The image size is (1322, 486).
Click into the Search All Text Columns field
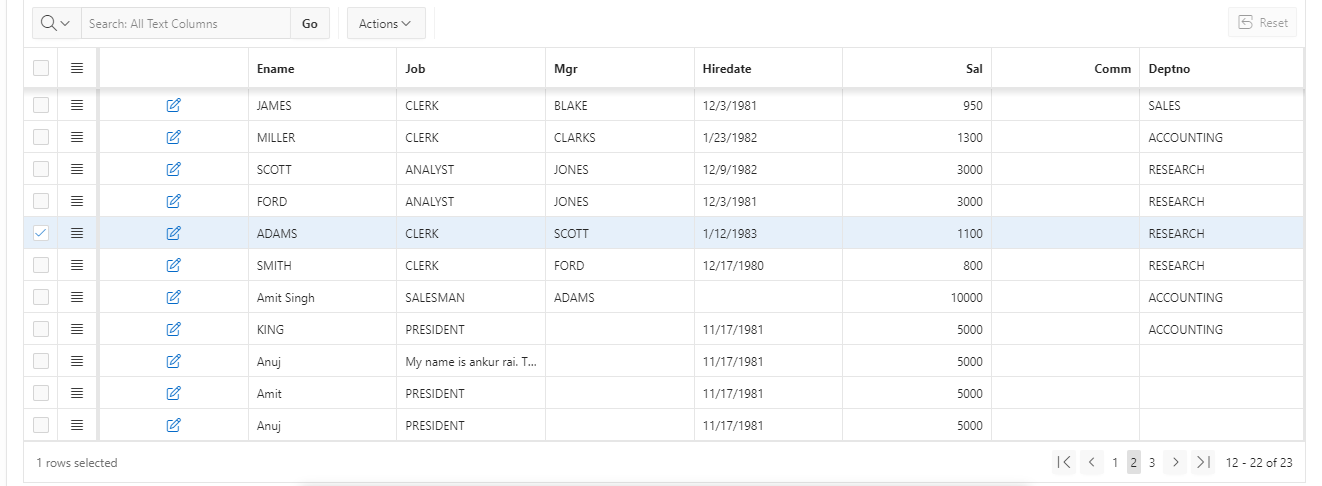click(x=185, y=23)
